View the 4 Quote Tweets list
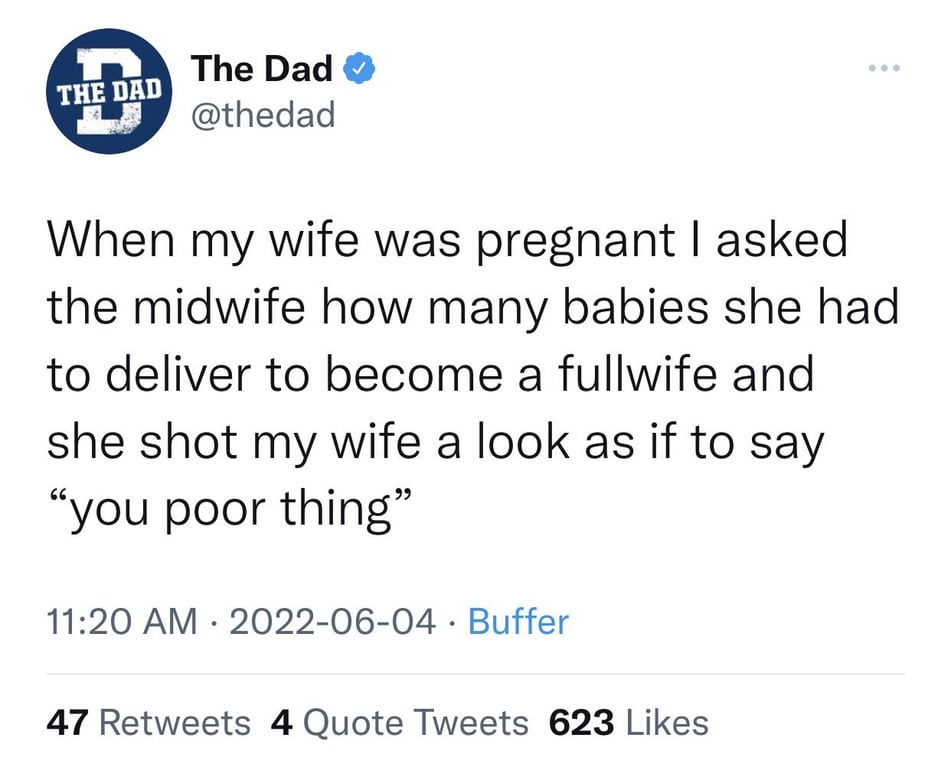 400,723
